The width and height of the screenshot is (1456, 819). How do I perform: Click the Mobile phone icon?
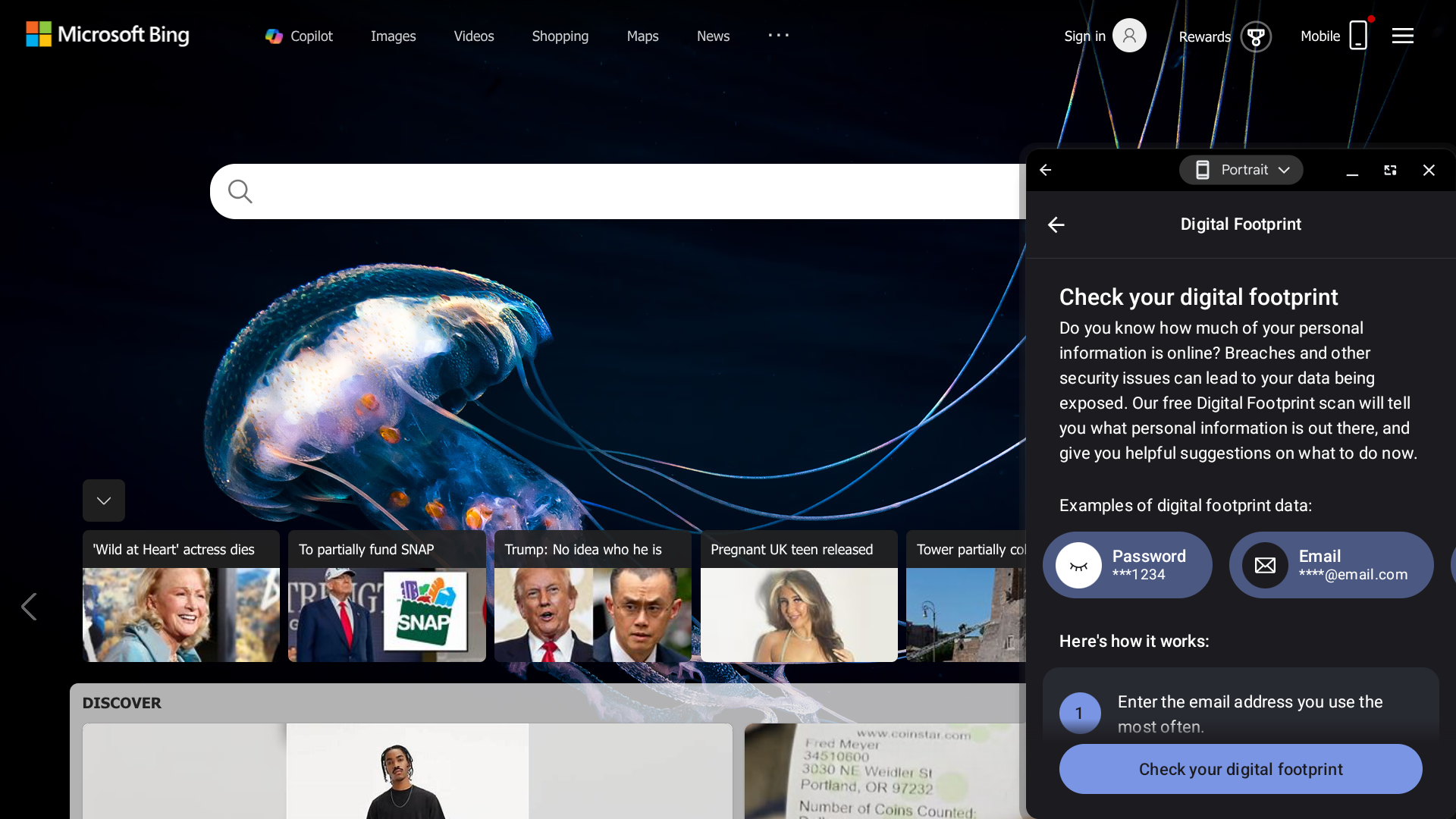point(1358,36)
